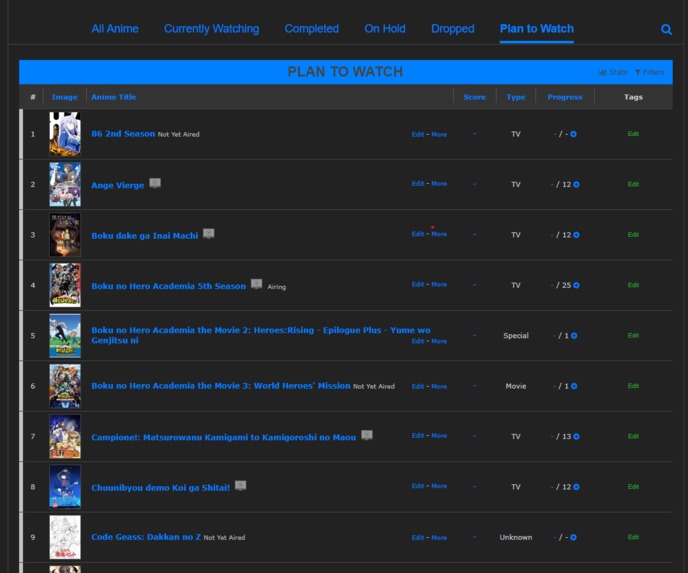Click video icon next to Chuunibyou title

coord(240,485)
